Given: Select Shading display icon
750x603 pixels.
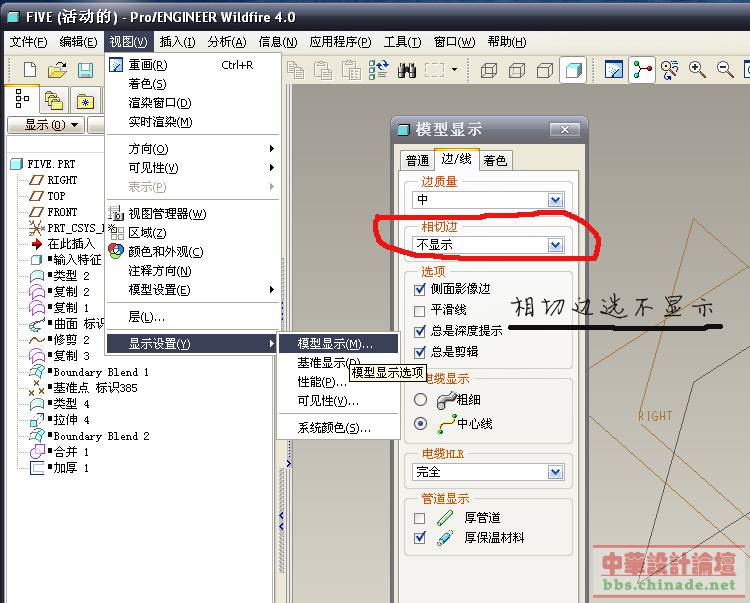Looking at the screenshot, I should tap(573, 70).
